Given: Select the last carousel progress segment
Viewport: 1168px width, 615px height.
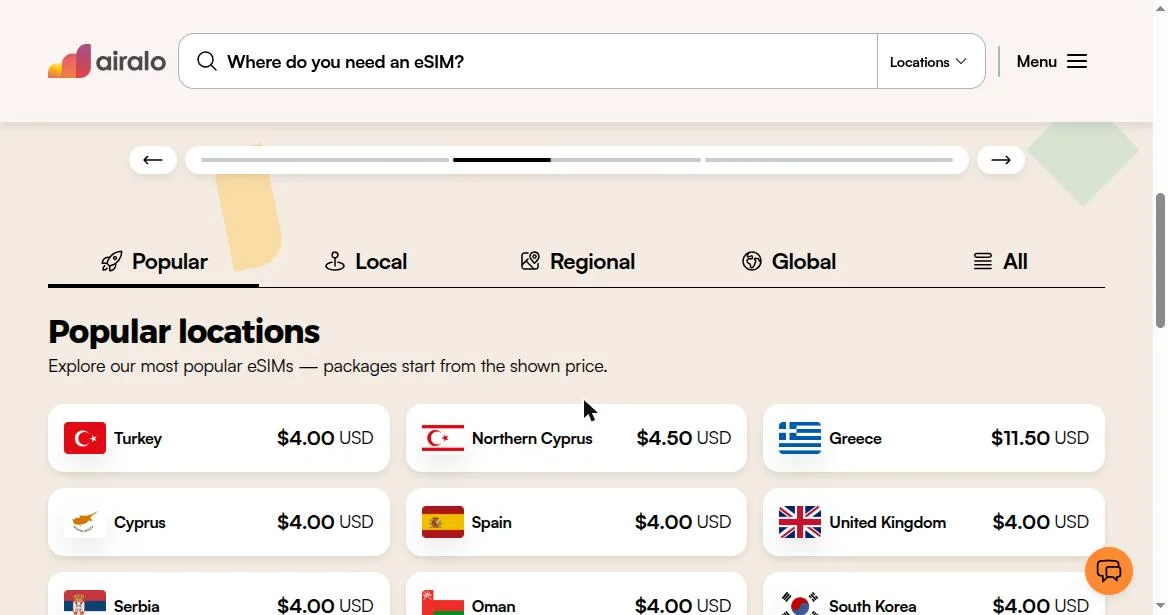Looking at the screenshot, I should click(829, 160).
